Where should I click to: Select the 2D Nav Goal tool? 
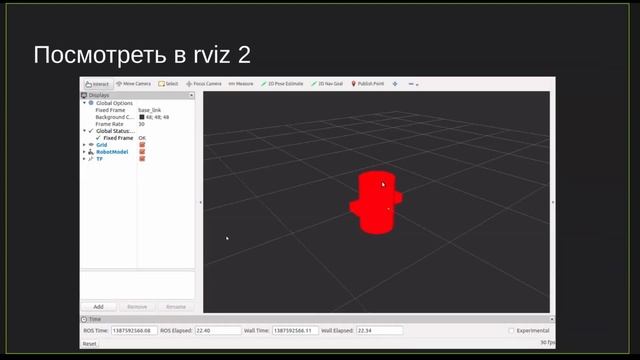[327, 84]
